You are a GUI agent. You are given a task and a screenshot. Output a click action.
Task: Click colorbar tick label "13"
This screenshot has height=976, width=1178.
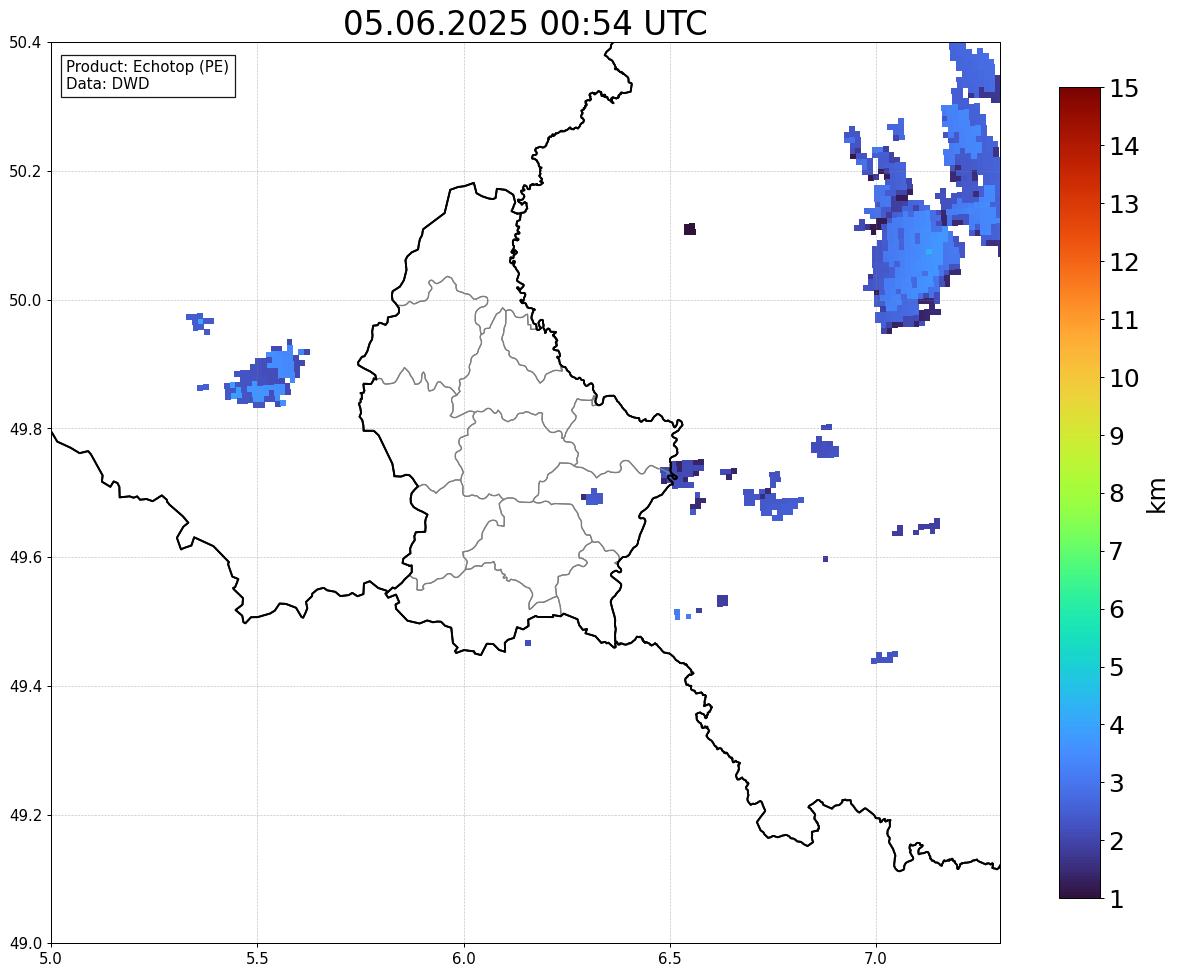pyautogui.click(x=1124, y=204)
